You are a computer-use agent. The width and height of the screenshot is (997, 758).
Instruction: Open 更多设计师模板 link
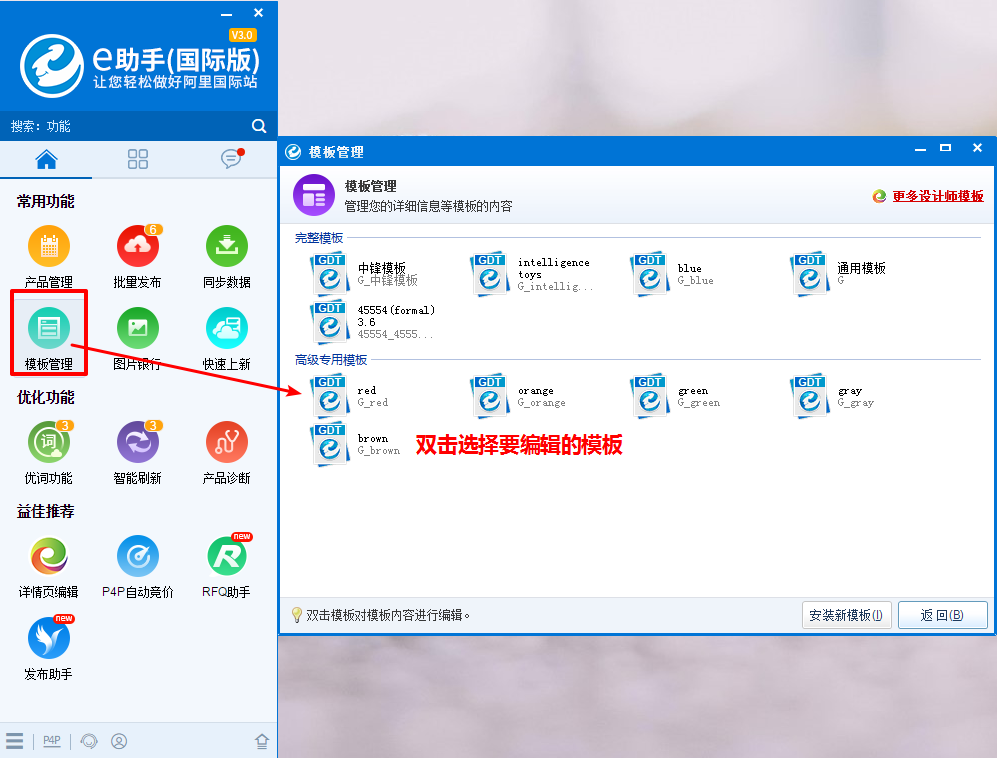(x=938, y=196)
